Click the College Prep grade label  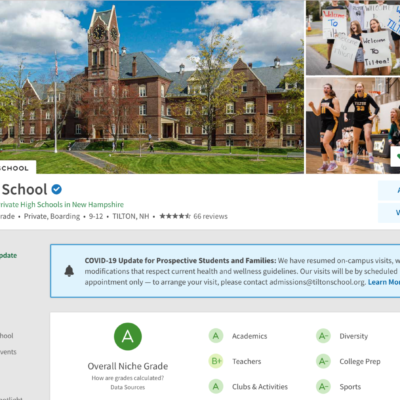360,361
